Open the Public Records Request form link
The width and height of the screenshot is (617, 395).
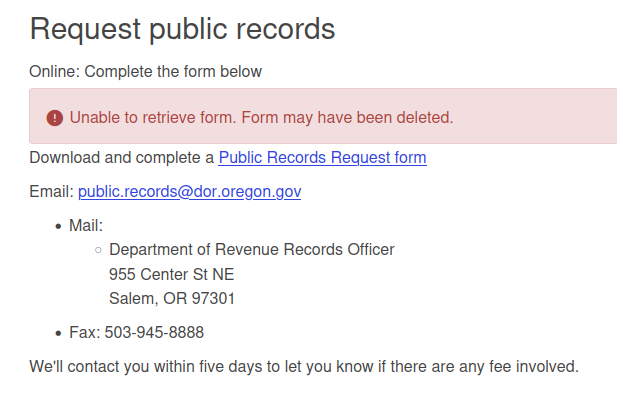pyautogui.click(x=322, y=158)
